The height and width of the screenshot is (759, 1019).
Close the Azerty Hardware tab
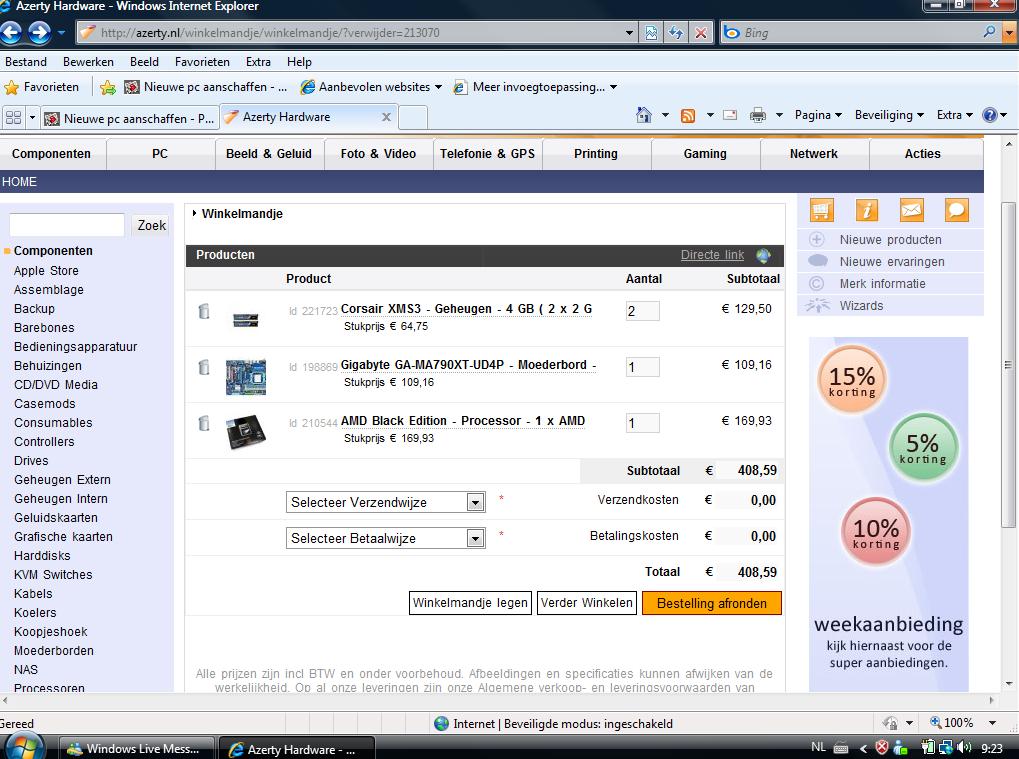pos(386,117)
